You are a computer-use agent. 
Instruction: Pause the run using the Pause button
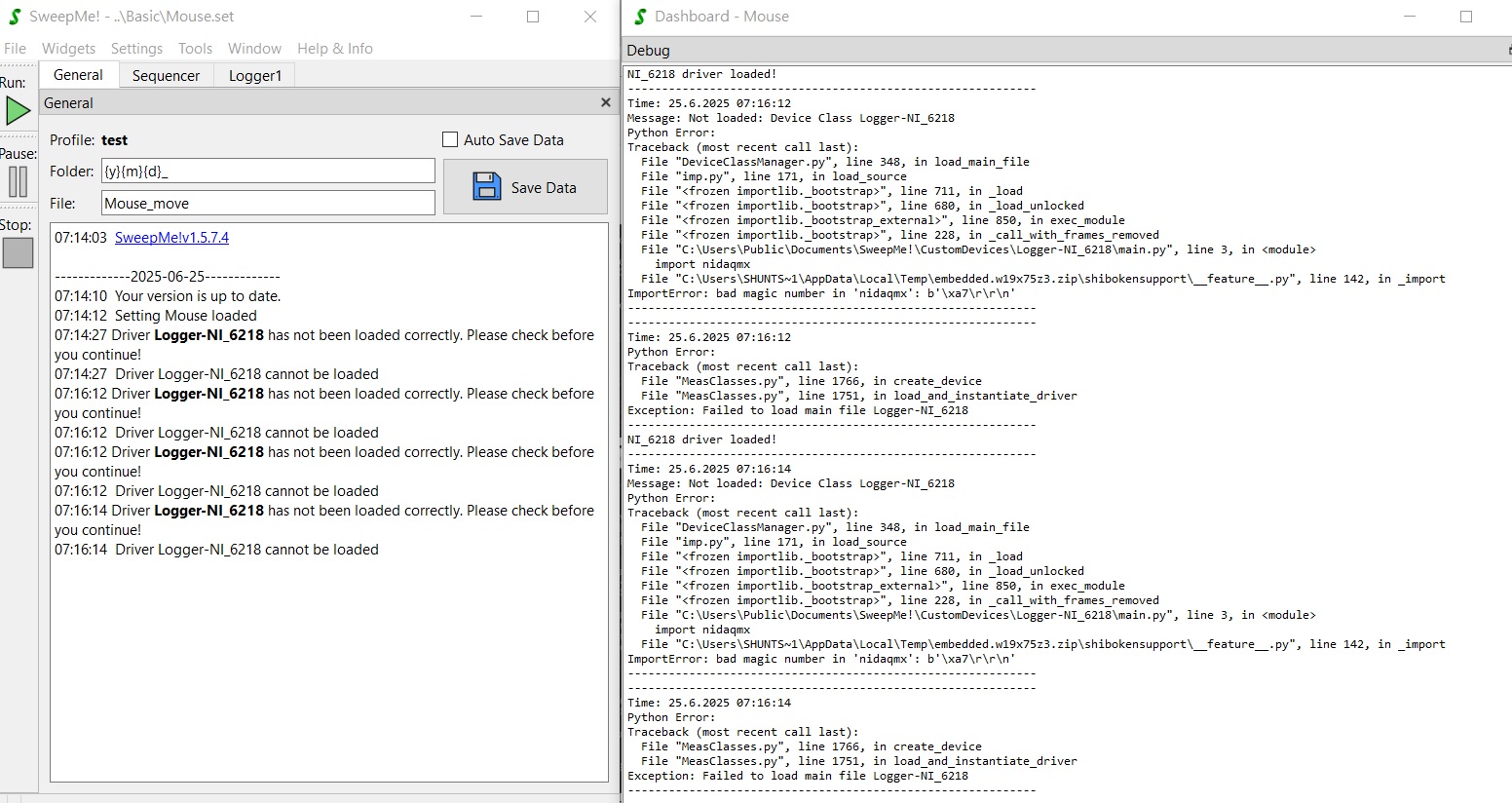[18, 182]
